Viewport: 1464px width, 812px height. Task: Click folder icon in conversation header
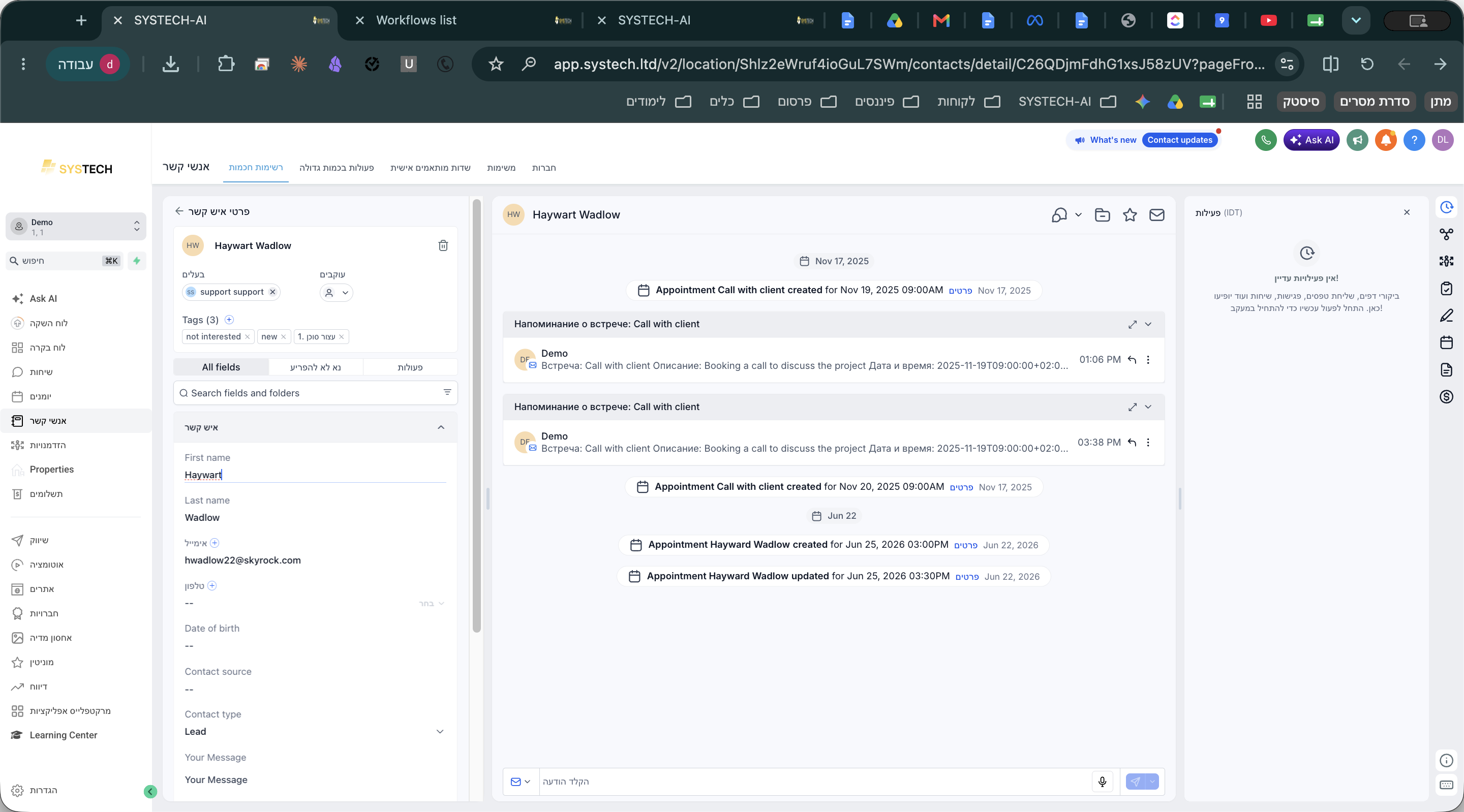click(1102, 215)
